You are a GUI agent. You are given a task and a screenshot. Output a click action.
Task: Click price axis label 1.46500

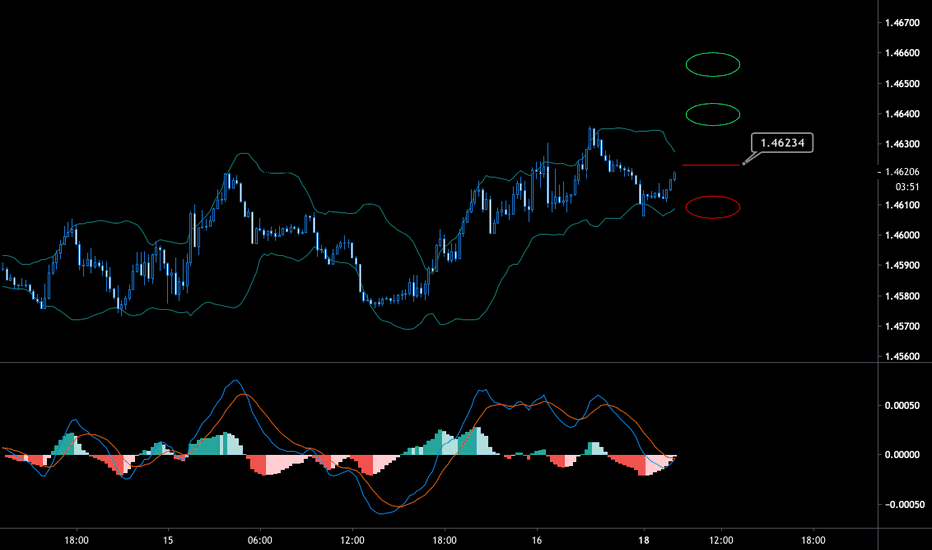pyautogui.click(x=902, y=83)
